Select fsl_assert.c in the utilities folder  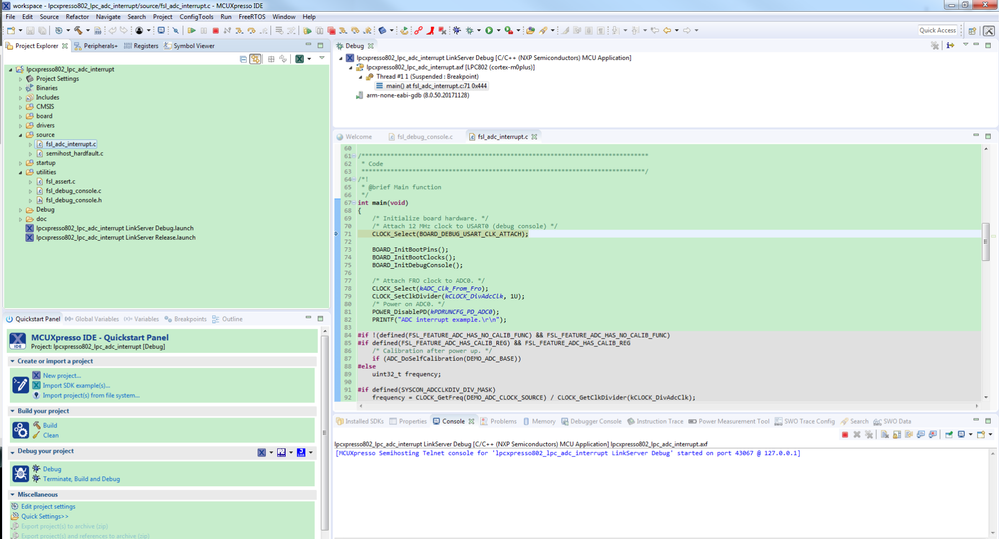coord(60,182)
